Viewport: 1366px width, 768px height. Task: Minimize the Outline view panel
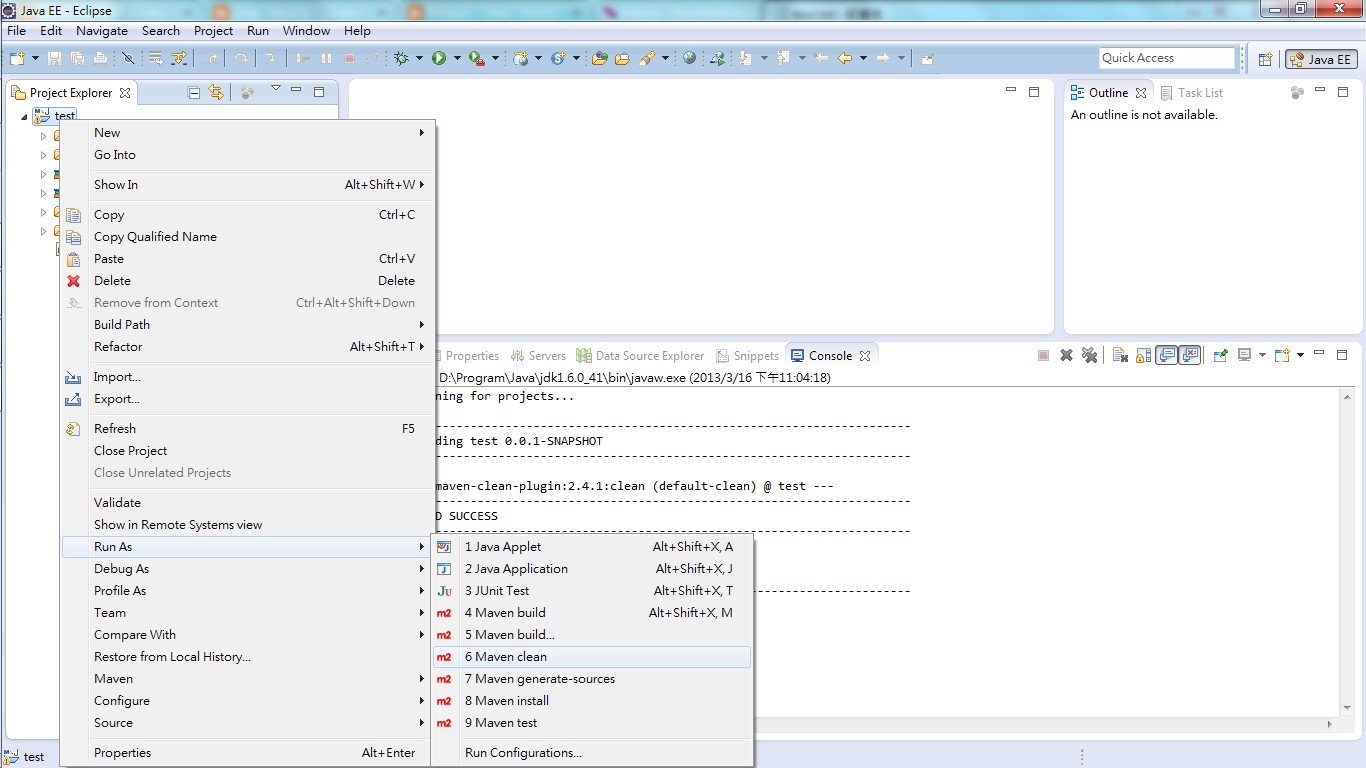(x=1319, y=91)
